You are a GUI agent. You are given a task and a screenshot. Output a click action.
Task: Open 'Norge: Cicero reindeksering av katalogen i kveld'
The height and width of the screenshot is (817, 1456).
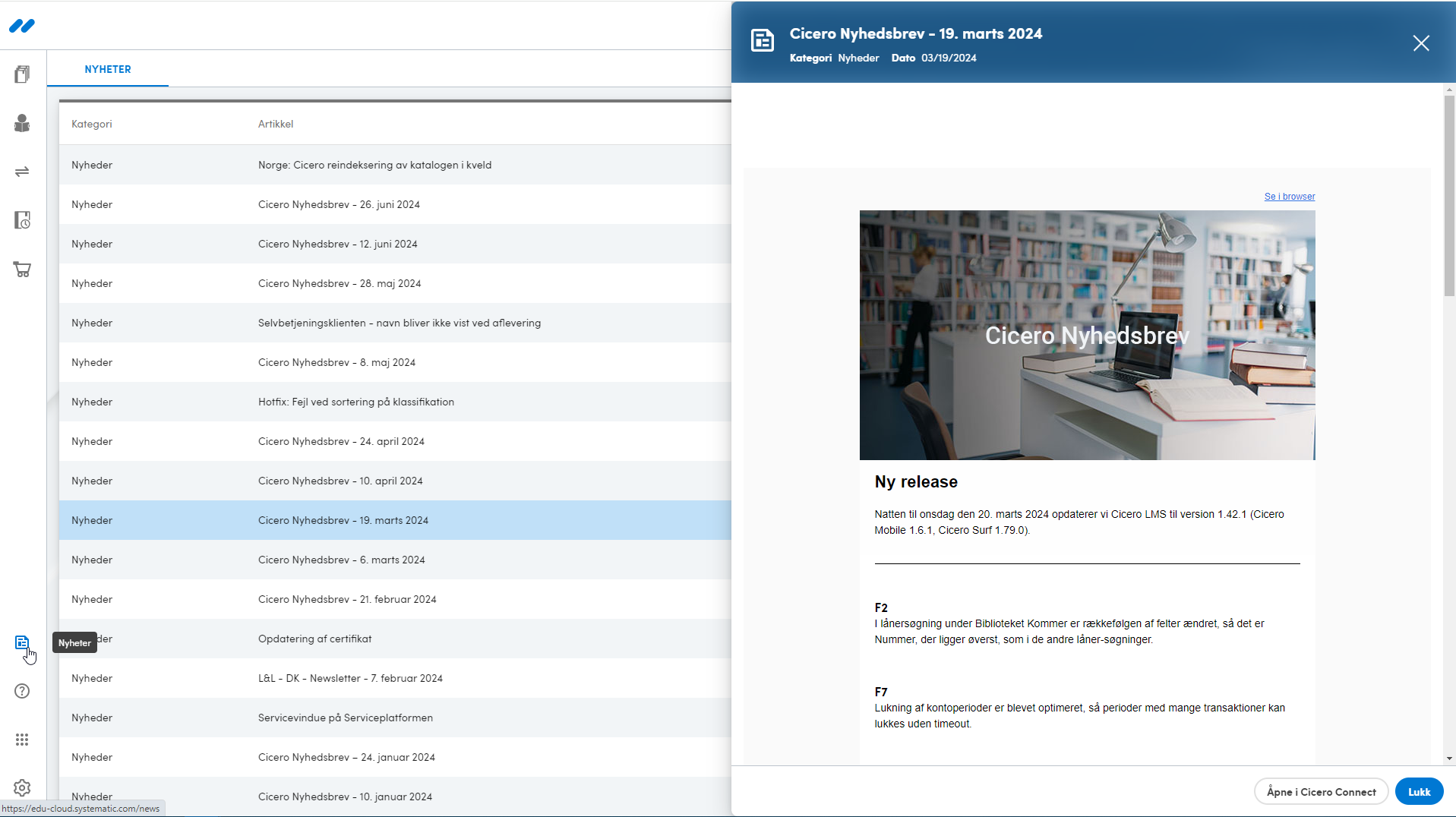pos(395,165)
